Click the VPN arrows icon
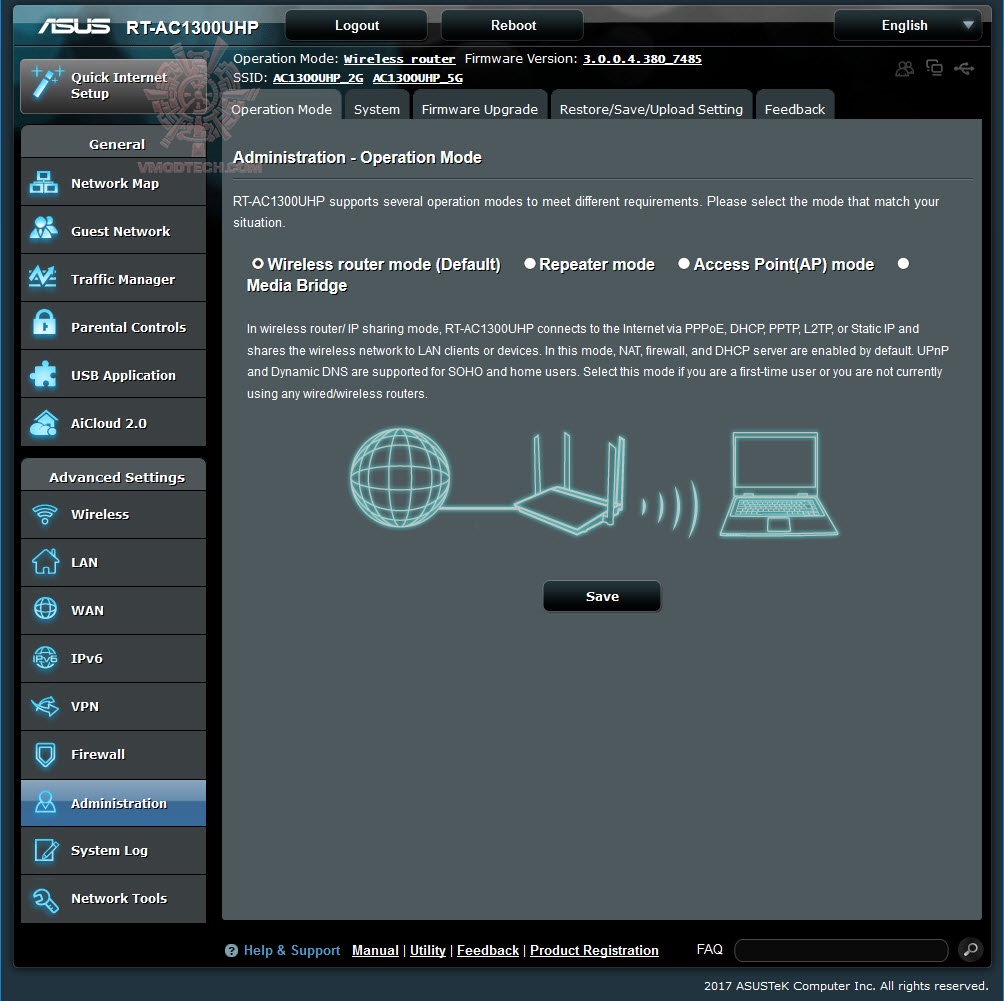The image size is (1004, 1001). (45, 706)
